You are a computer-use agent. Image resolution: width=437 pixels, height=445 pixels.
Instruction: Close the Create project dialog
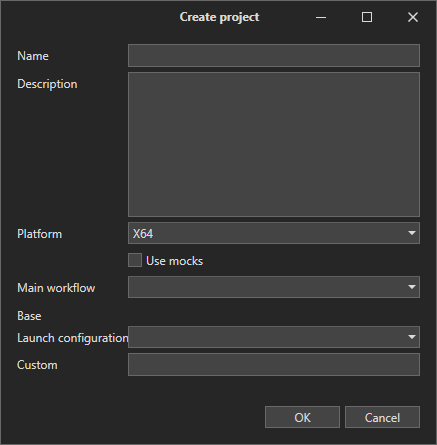point(413,17)
